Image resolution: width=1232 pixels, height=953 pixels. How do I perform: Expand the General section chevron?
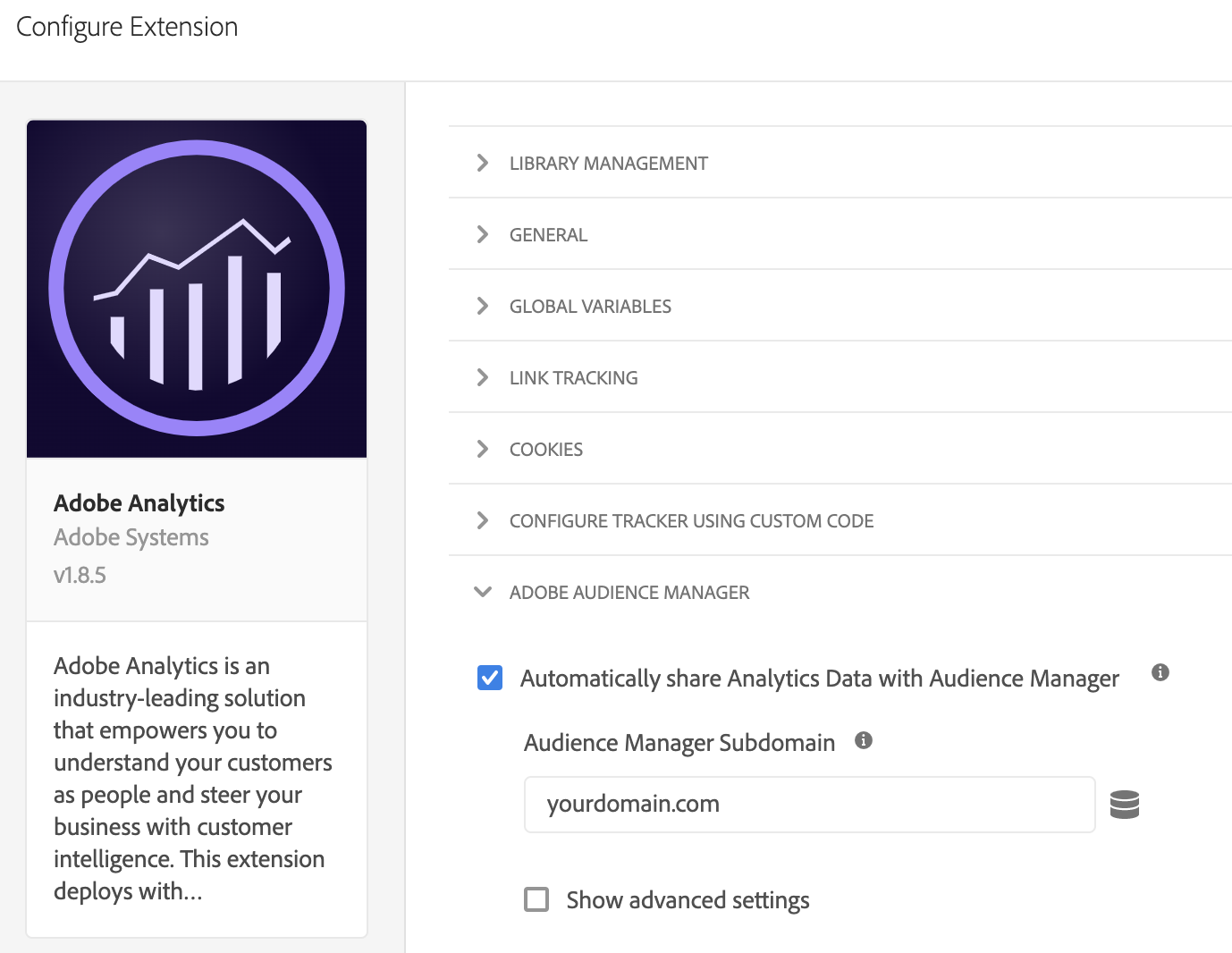[x=483, y=234]
